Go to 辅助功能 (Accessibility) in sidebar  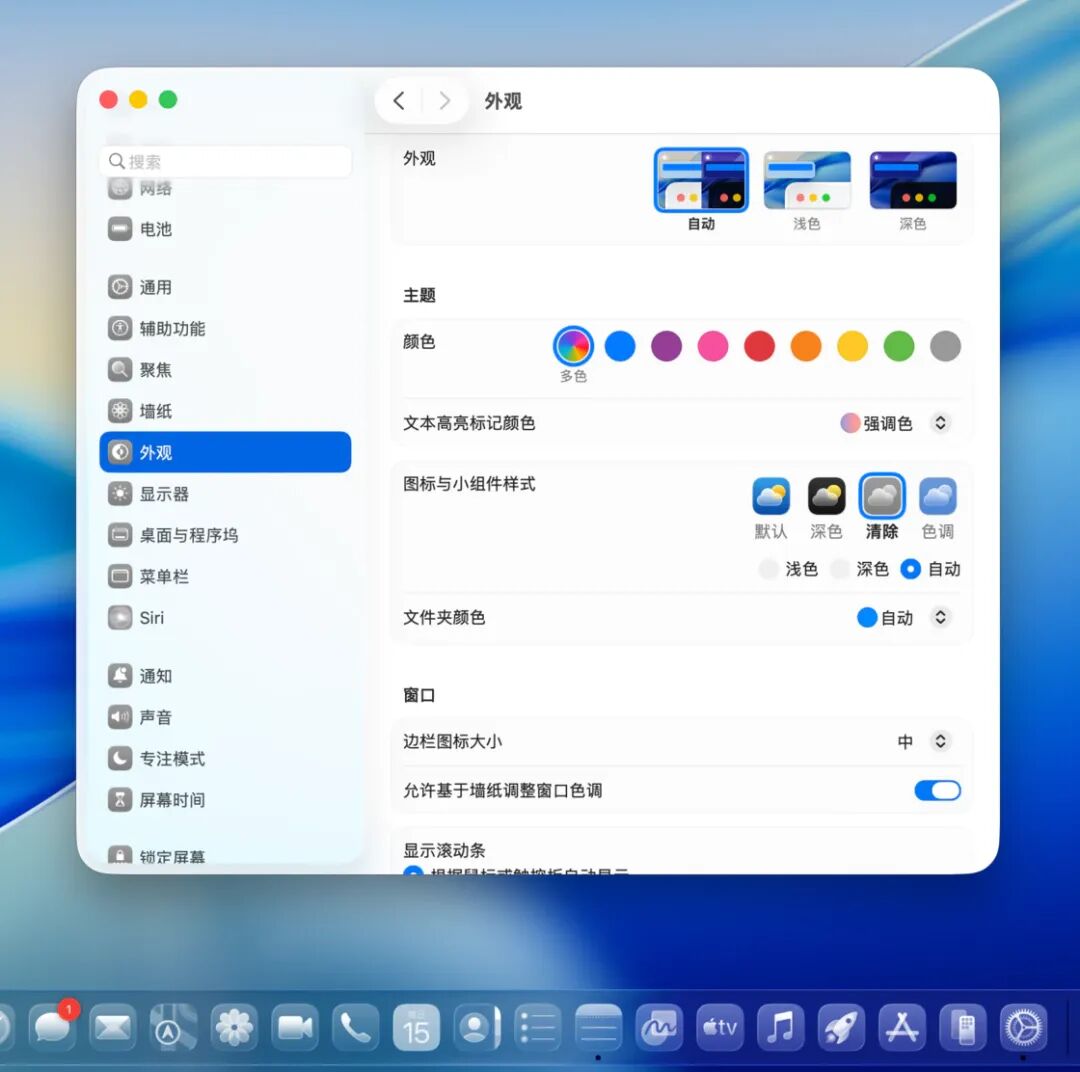[225, 329]
